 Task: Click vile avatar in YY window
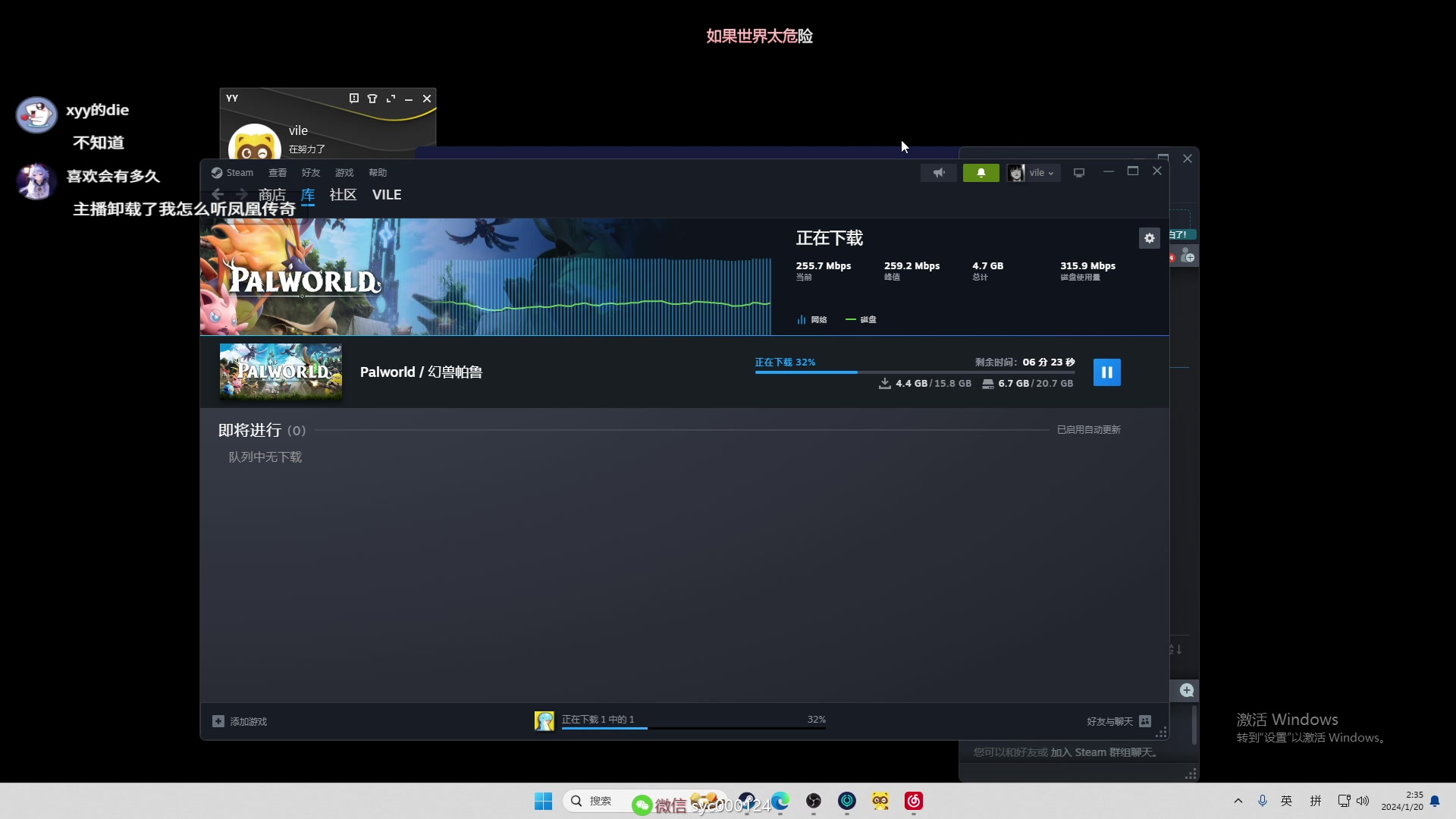click(x=255, y=143)
